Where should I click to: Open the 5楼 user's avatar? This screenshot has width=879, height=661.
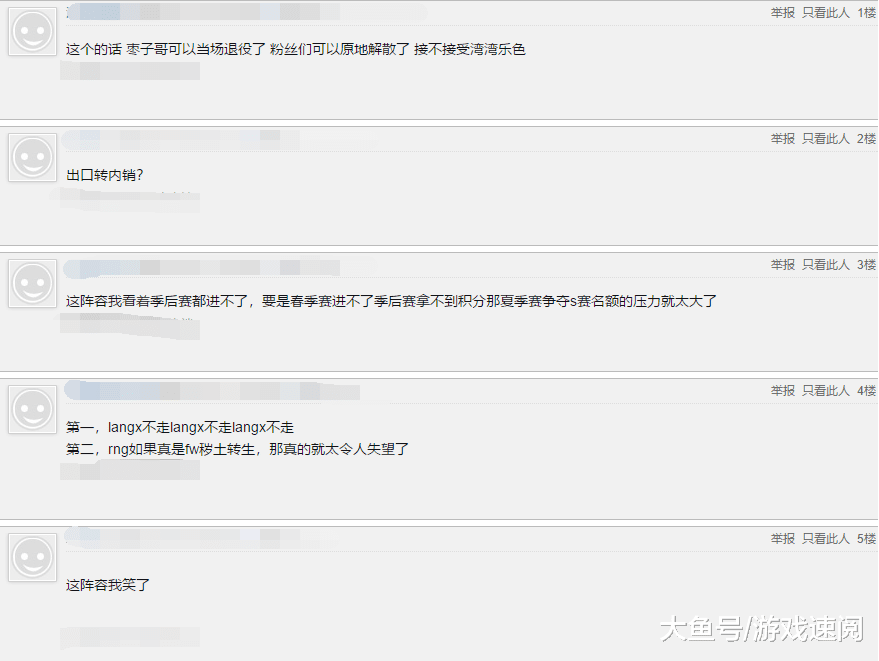tap(33, 558)
